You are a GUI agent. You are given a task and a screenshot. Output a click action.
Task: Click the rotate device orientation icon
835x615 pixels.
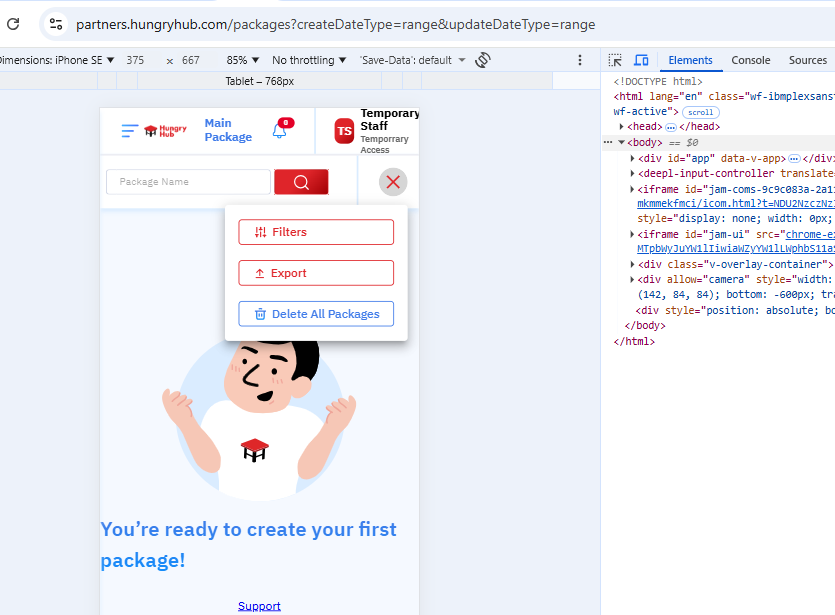483,60
